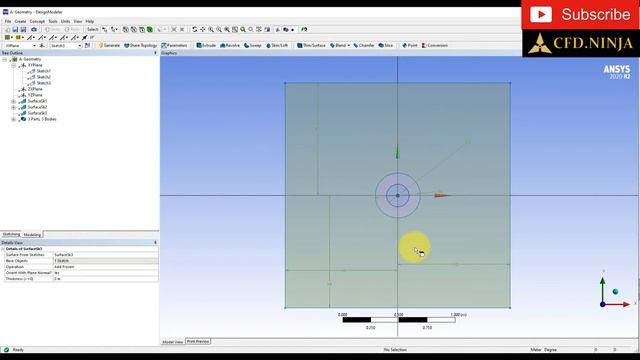Select Sketch2 in the tree outline

[x=43, y=77]
